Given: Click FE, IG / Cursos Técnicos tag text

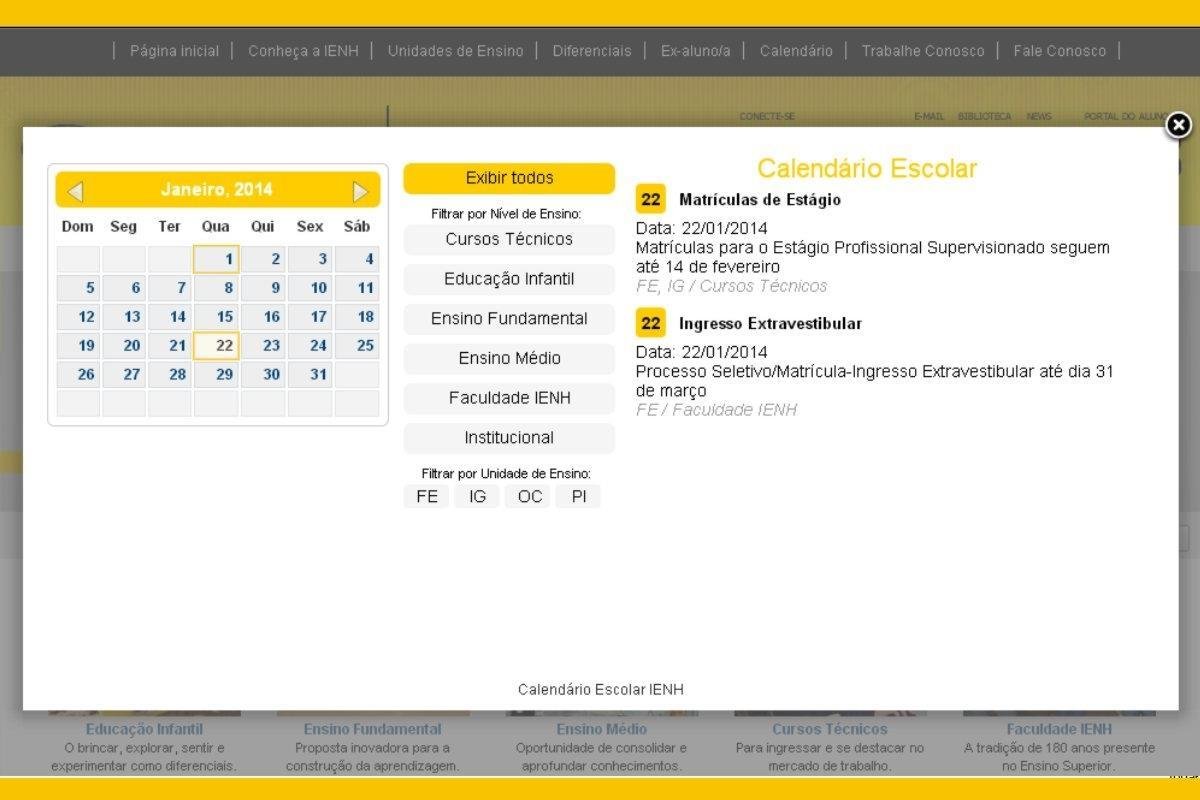Looking at the screenshot, I should click(732, 286).
